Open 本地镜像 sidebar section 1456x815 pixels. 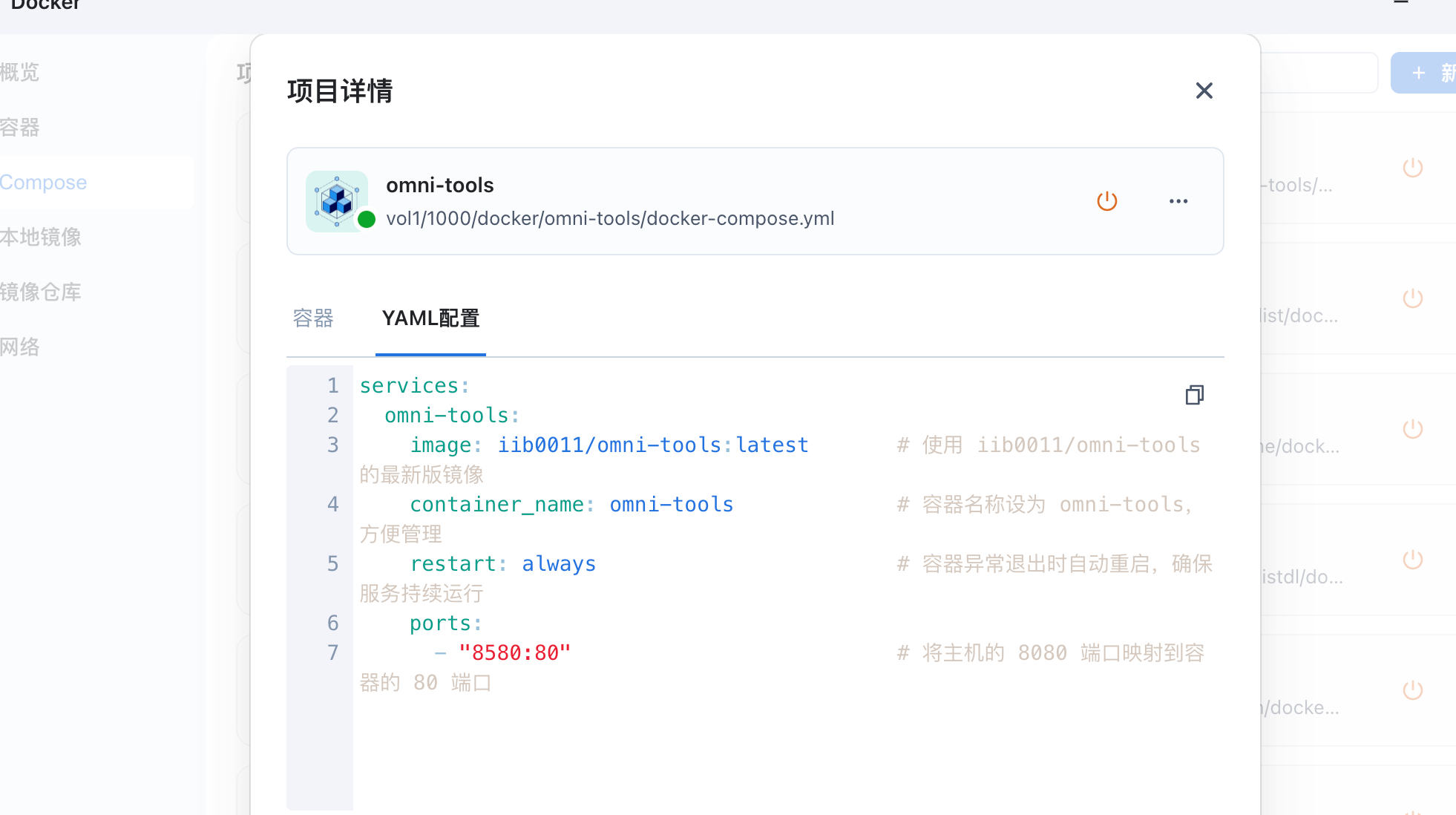click(42, 238)
